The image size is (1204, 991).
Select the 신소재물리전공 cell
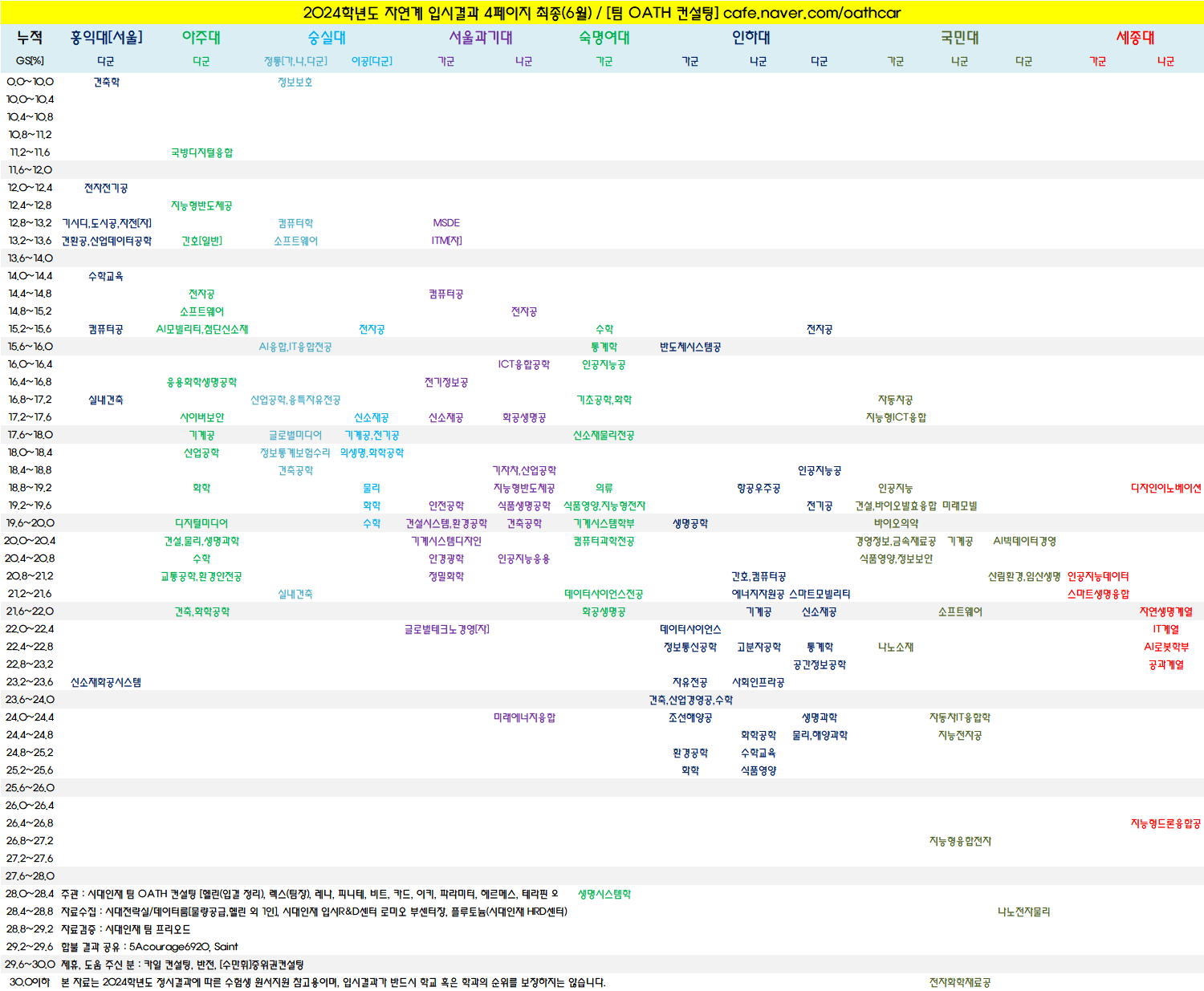point(604,435)
